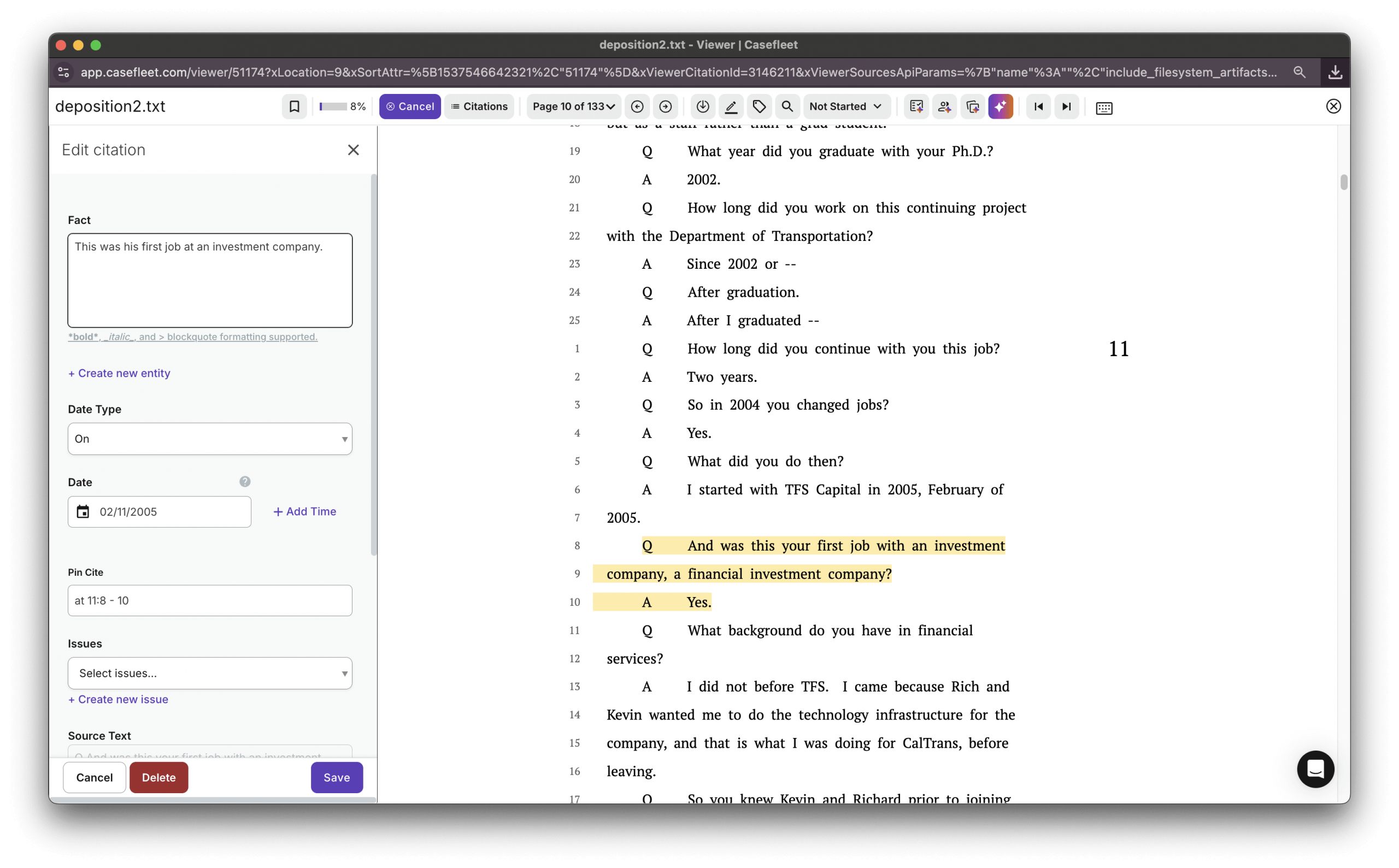This screenshot has height=868, width=1399.
Task: Click the text "Two years."
Action: tap(722, 376)
